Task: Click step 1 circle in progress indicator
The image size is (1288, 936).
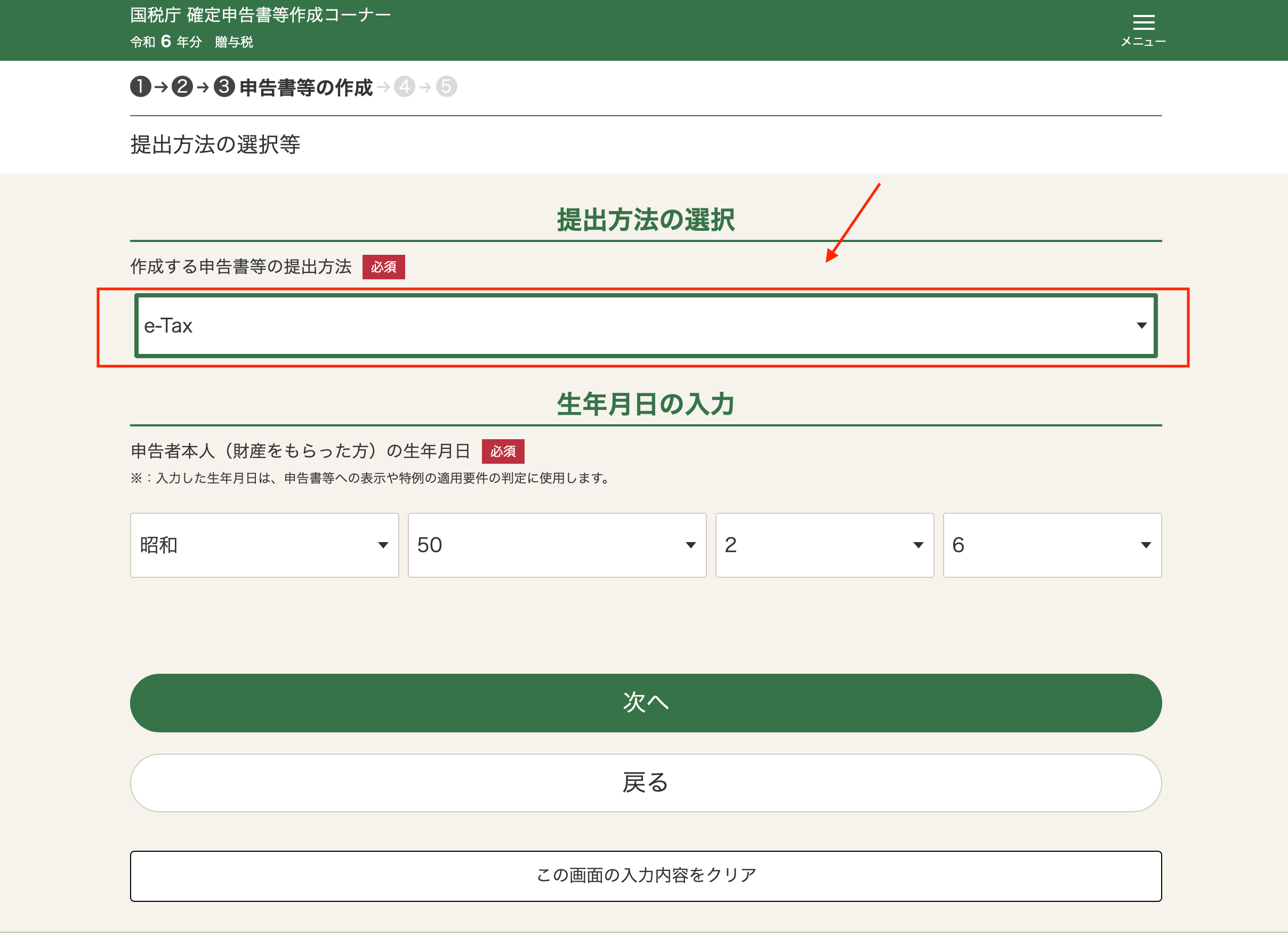Action: [x=140, y=87]
